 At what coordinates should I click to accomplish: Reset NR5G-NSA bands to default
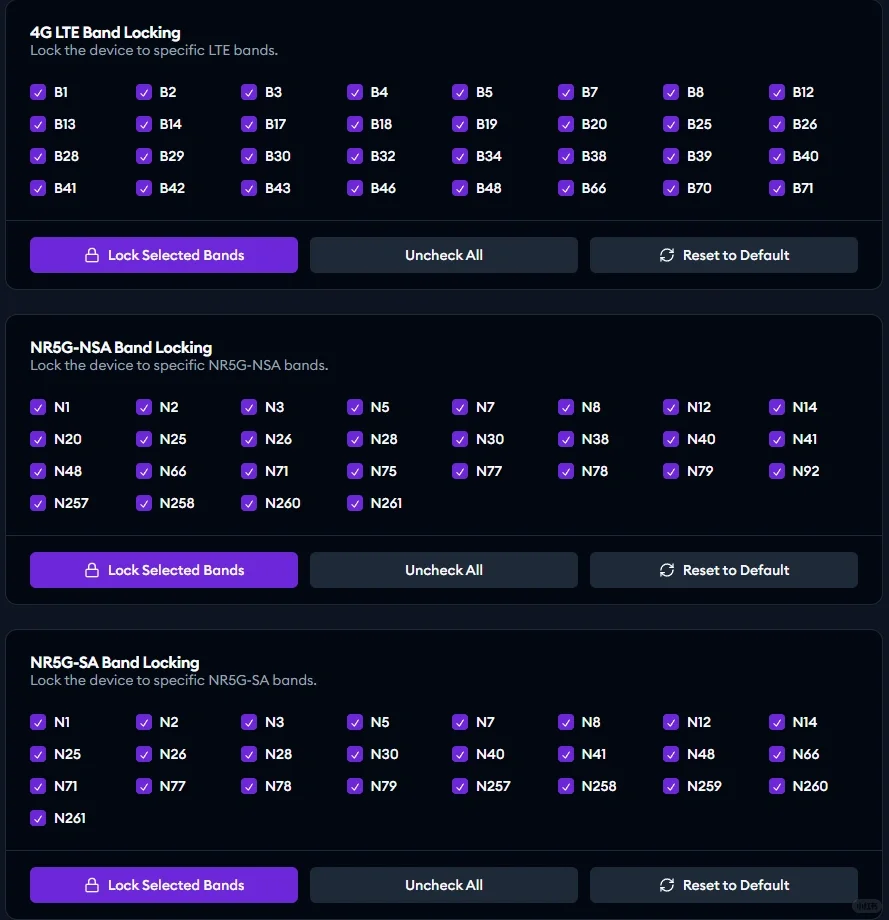(724, 570)
